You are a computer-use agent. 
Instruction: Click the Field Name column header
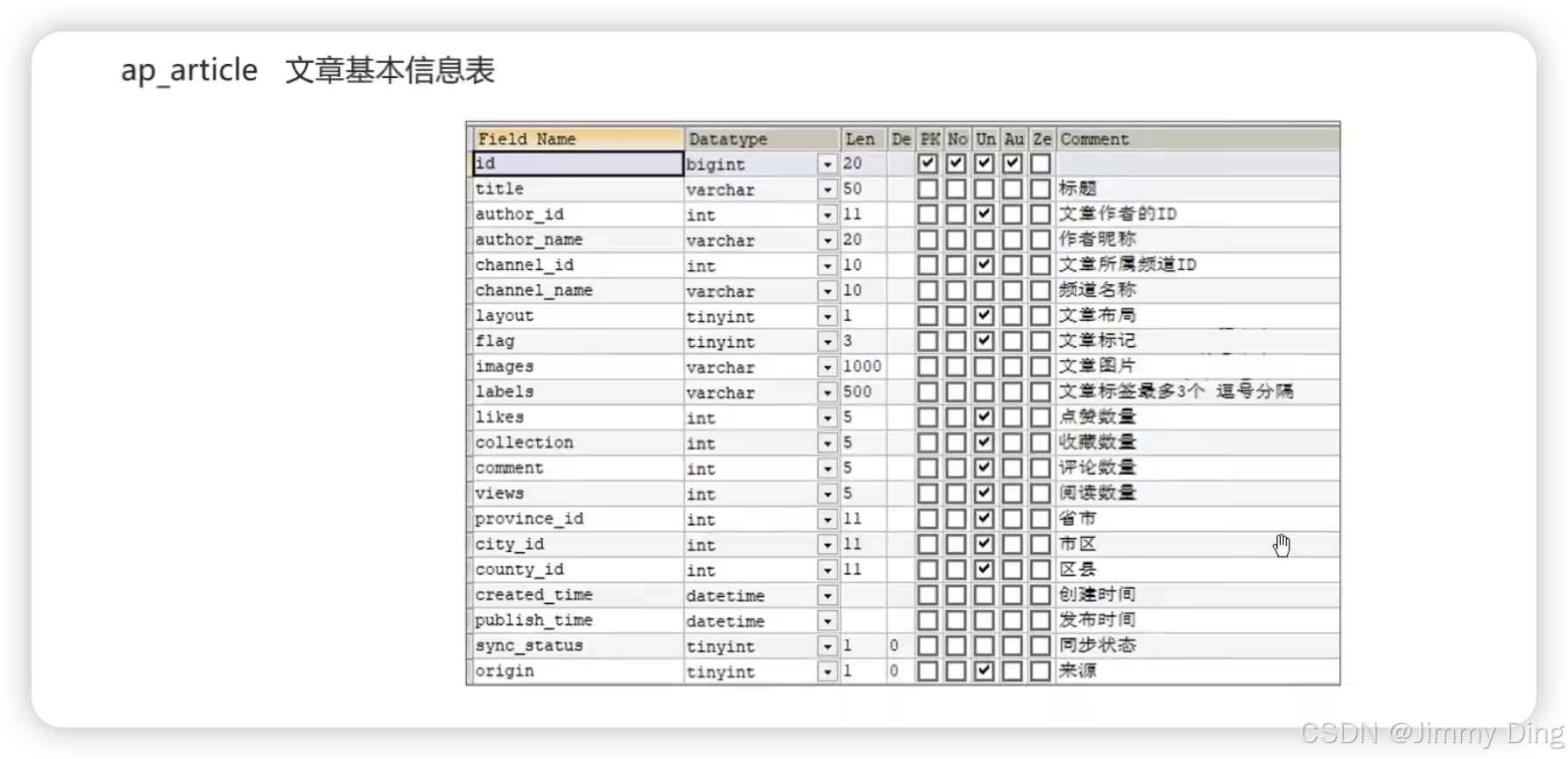coord(578,138)
